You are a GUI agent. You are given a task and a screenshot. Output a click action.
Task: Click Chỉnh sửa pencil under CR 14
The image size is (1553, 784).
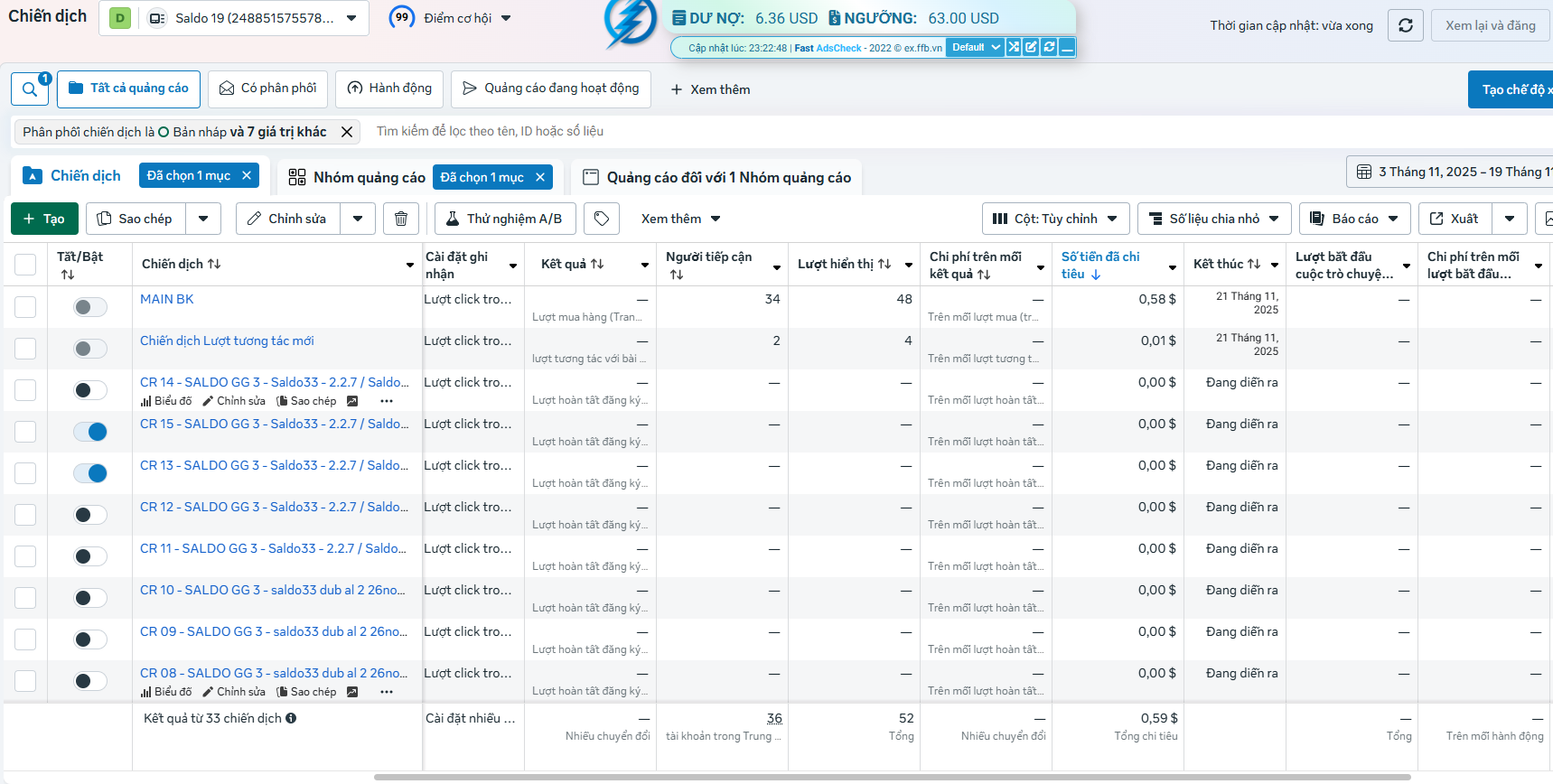click(x=234, y=401)
